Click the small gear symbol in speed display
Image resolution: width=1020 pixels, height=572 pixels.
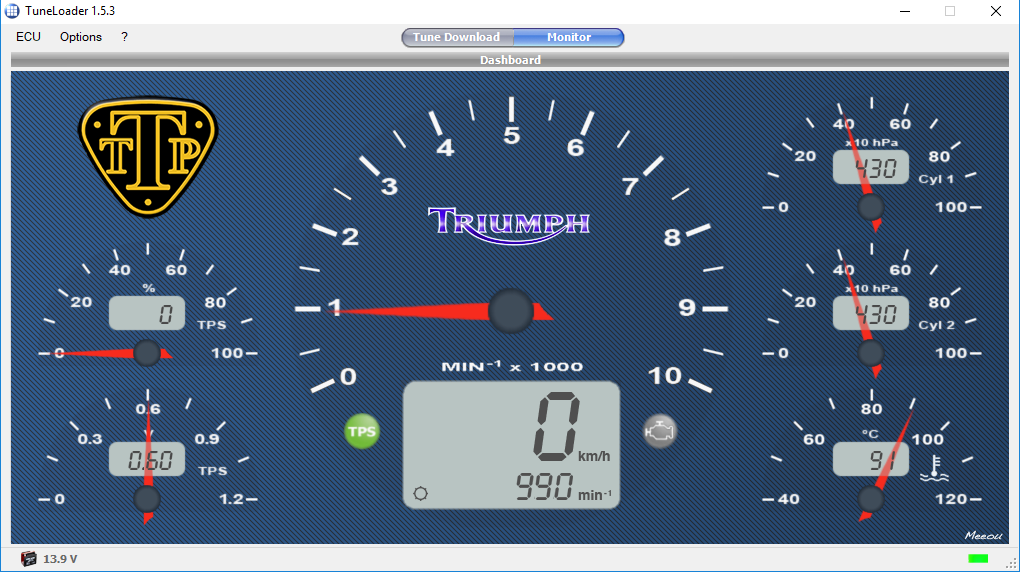coord(420,493)
